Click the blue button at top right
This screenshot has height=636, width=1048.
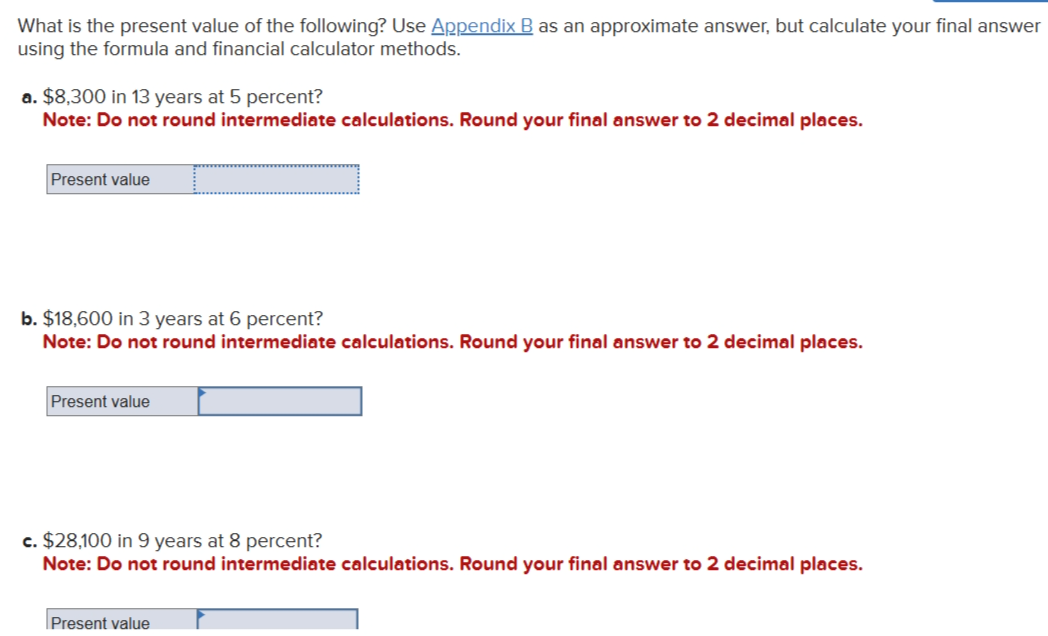(990, 4)
